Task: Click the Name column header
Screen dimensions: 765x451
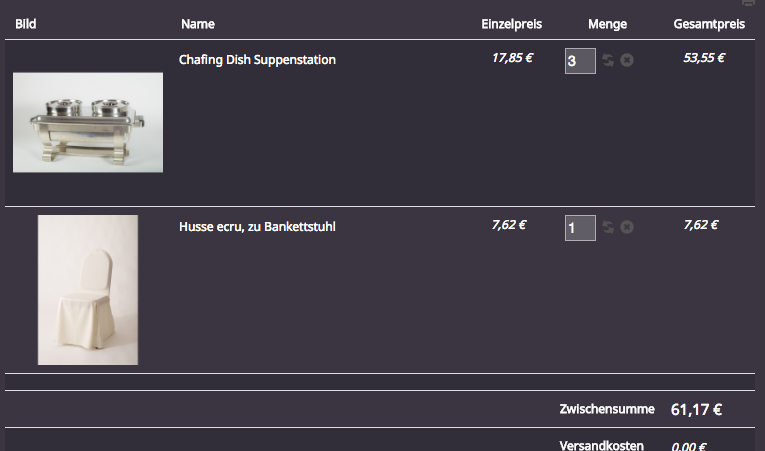Action: [198, 24]
